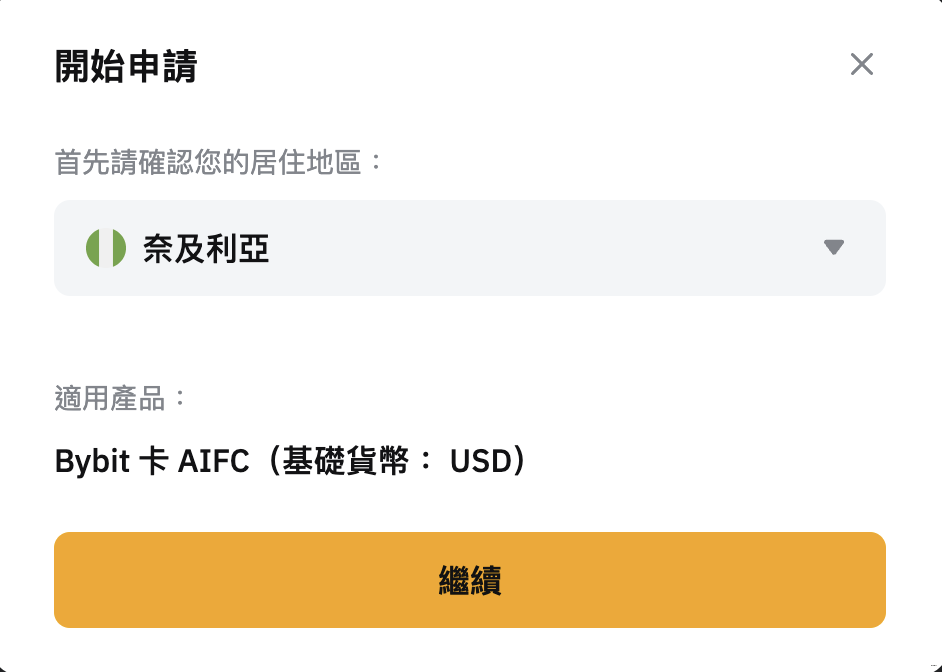This screenshot has height=672, width=942.
Task: Click the word Bybit in product line
Action: (89, 462)
